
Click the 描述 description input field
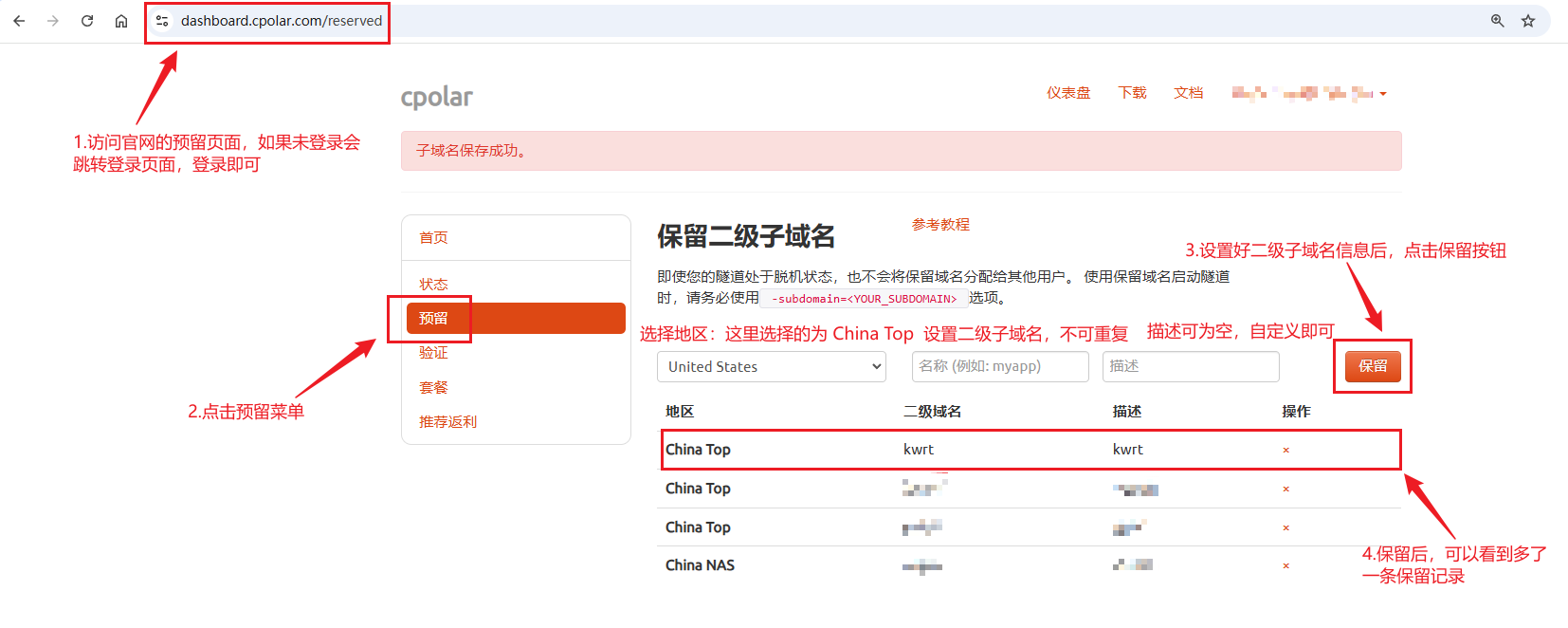(1191, 367)
